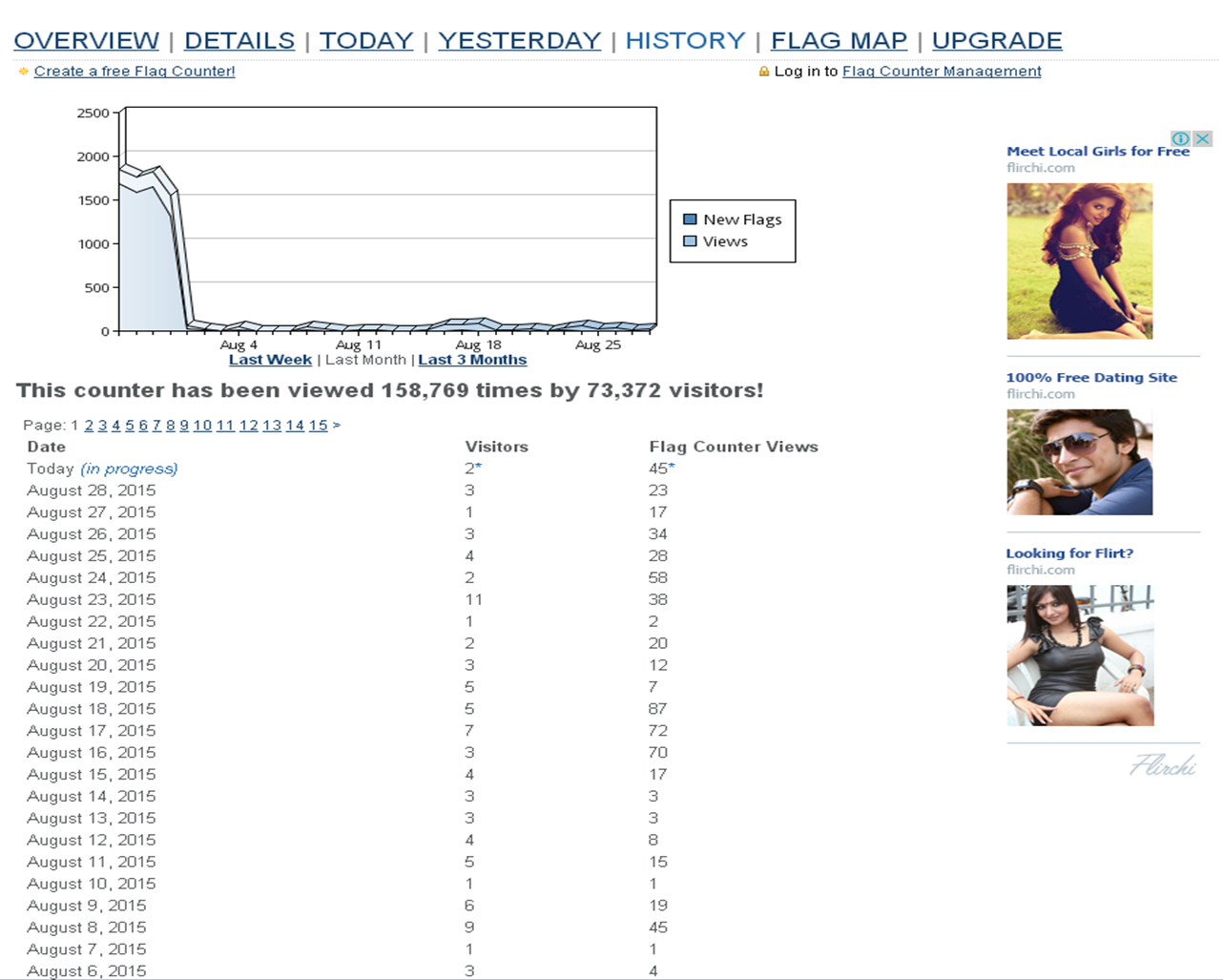Open the DETAILS tab
The image size is (1223, 980).
pyautogui.click(x=239, y=41)
